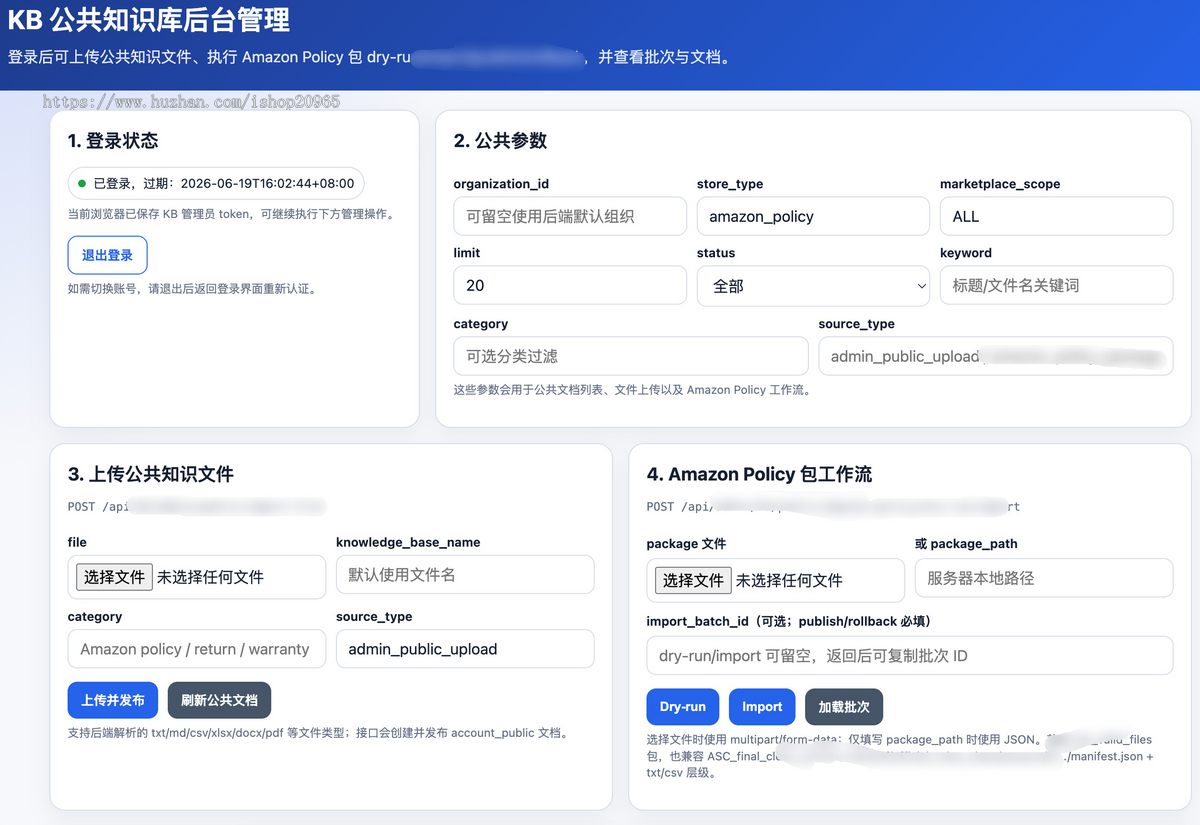This screenshot has width=1200, height=825.
Task: Click the 退出登录 button
Action: [107, 255]
